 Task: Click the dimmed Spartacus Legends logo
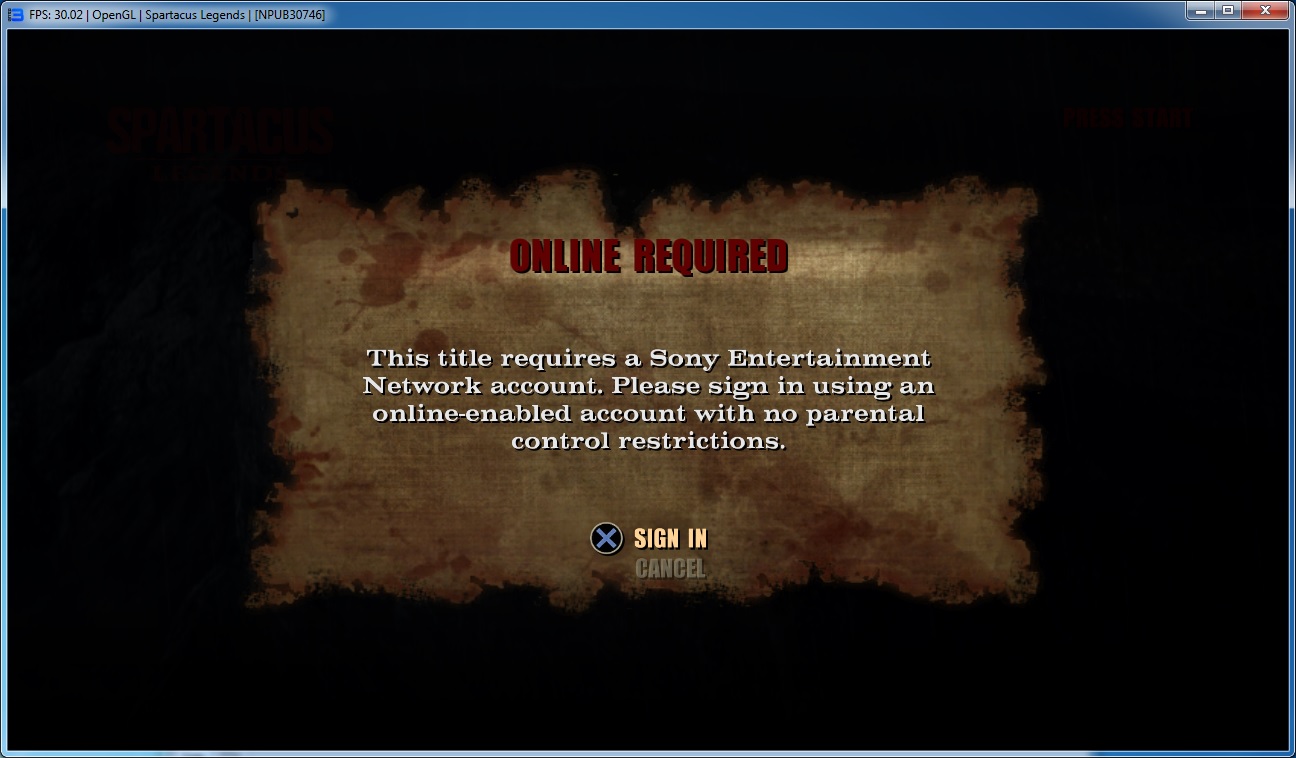220,140
